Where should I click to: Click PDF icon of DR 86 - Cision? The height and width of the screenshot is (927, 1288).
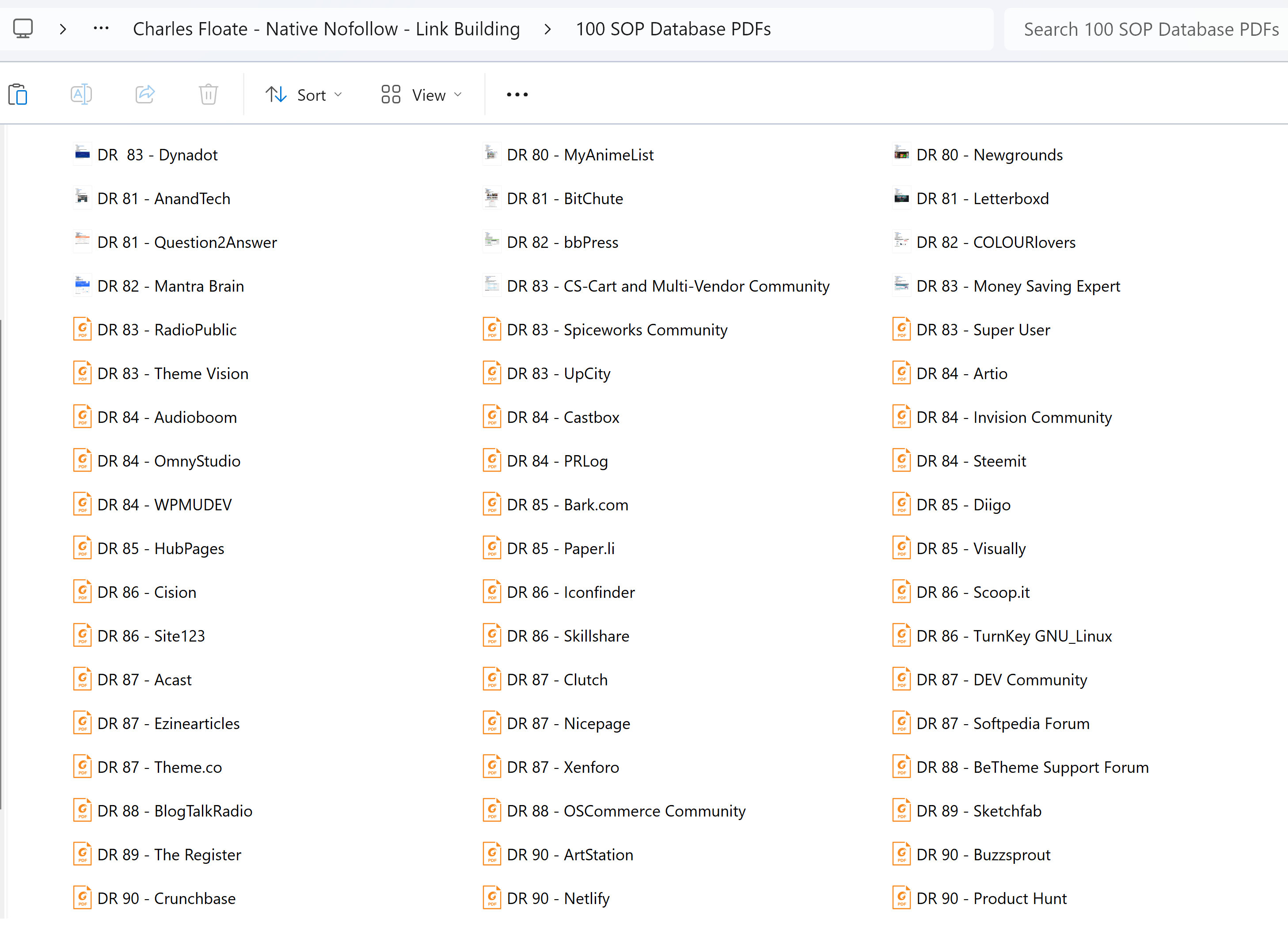[x=83, y=592]
